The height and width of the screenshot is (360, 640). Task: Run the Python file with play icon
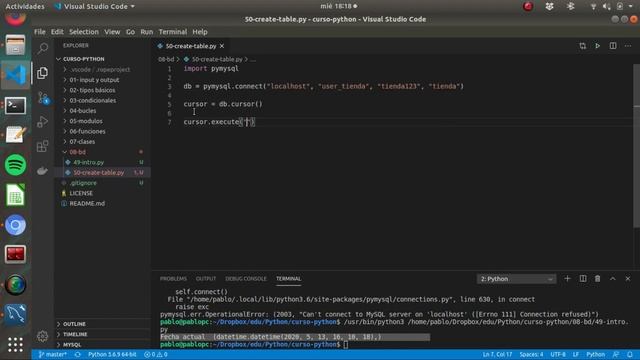598,46
